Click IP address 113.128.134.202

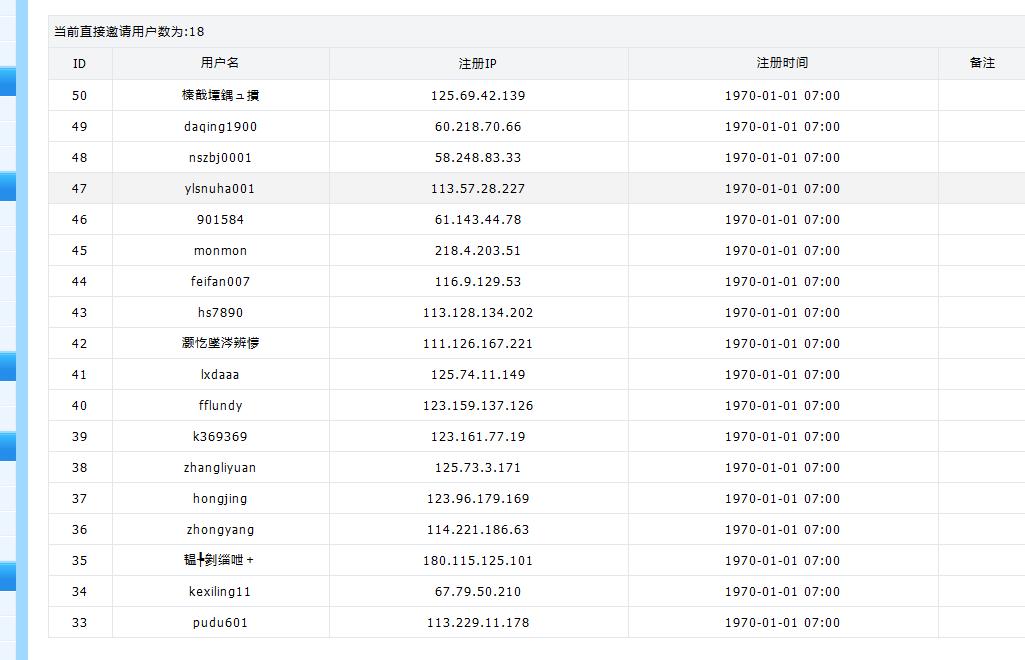[478, 313]
